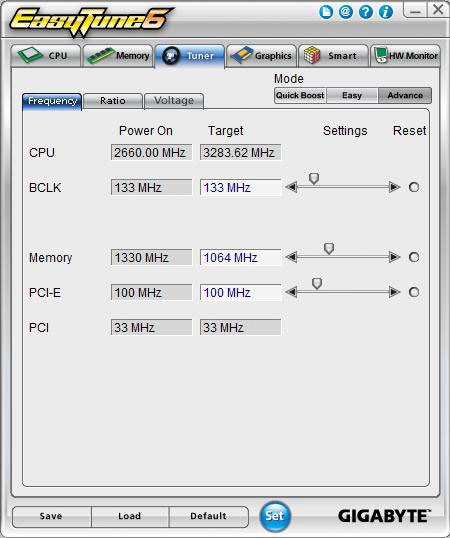Image resolution: width=450 pixels, height=538 pixels.
Task: Click the Load button
Action: tap(130, 516)
